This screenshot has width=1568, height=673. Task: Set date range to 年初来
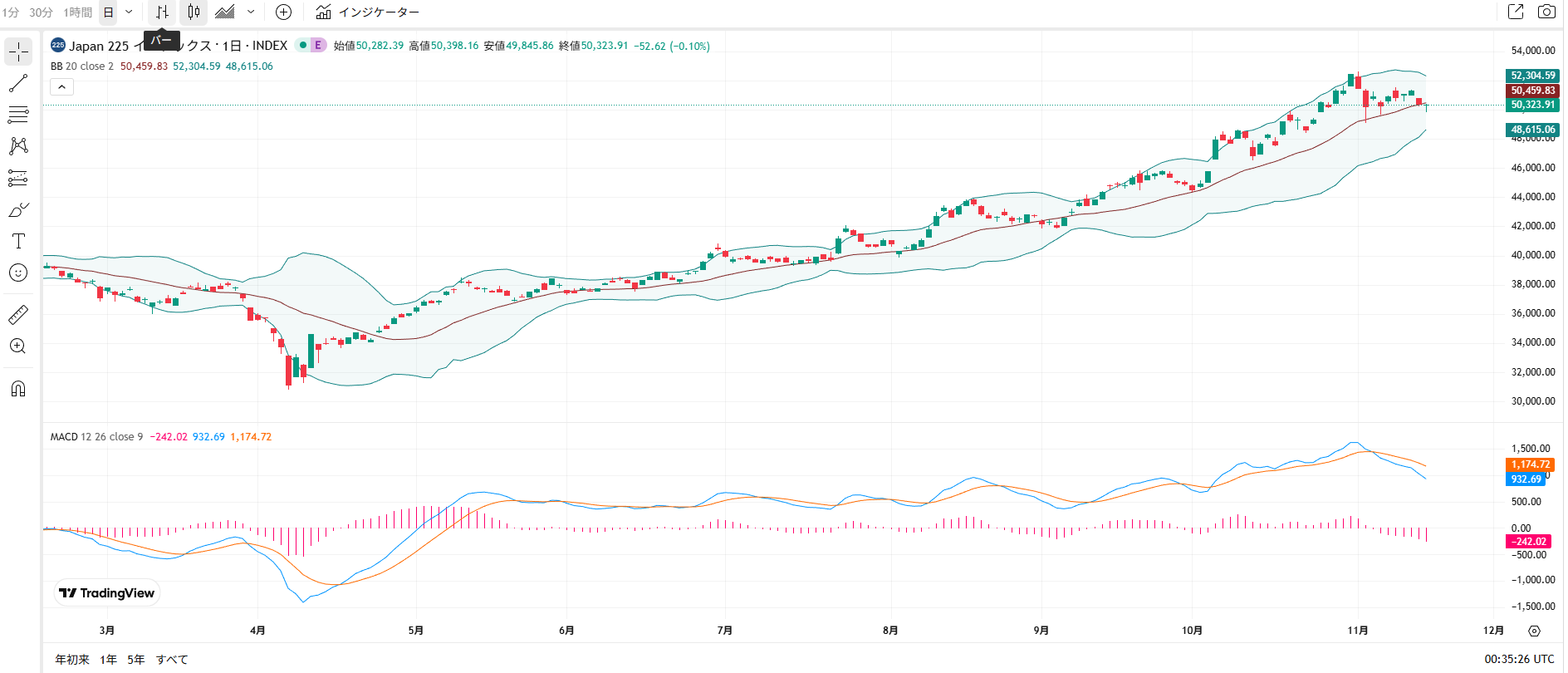coord(72,660)
